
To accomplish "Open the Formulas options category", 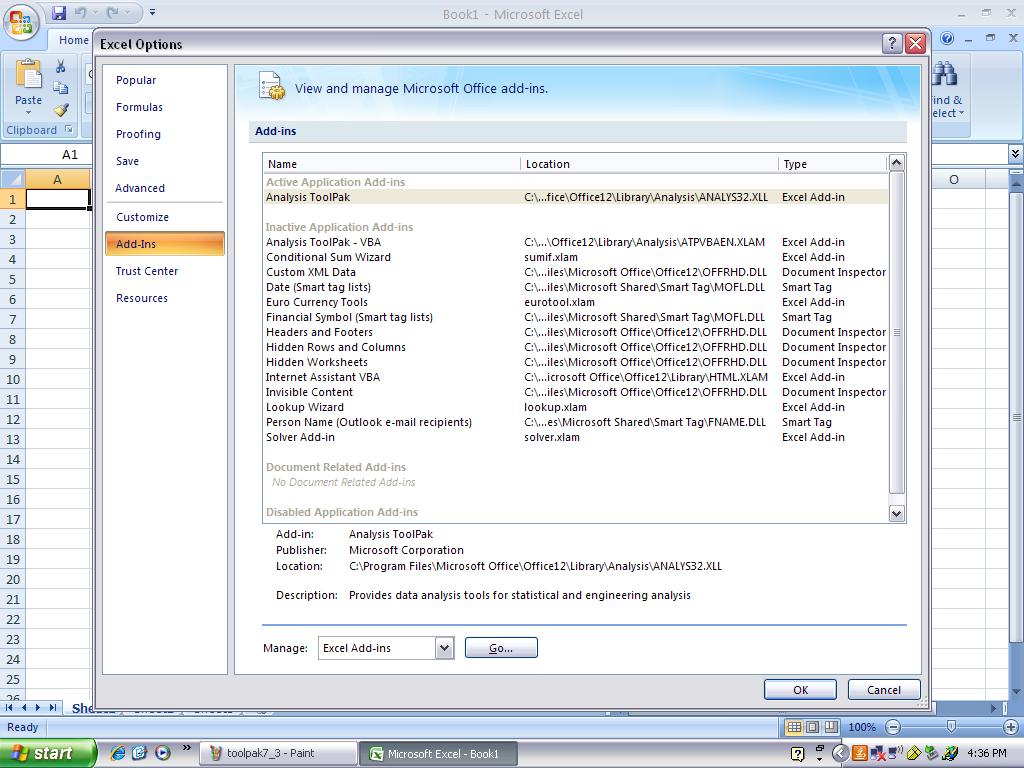I will 139,107.
